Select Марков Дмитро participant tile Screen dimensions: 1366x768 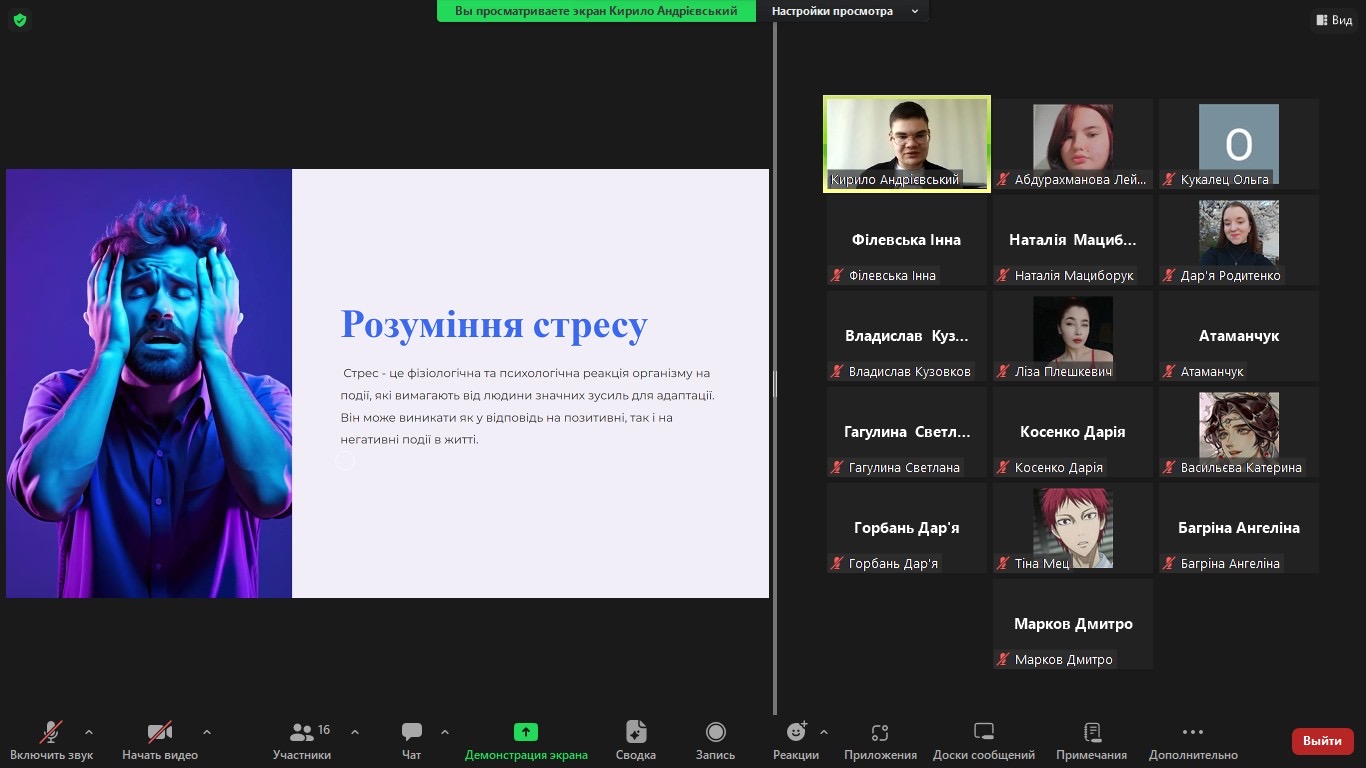(x=1073, y=624)
